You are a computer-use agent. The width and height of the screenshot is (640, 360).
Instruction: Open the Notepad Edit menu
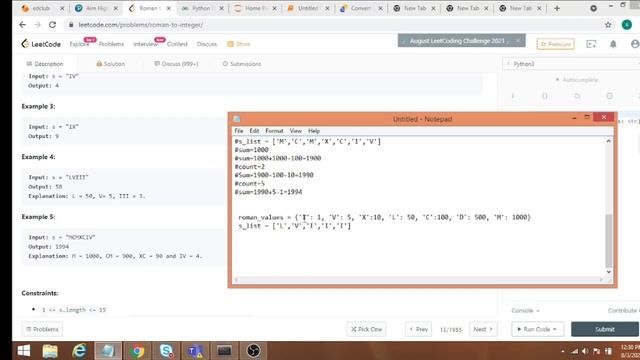click(254, 131)
